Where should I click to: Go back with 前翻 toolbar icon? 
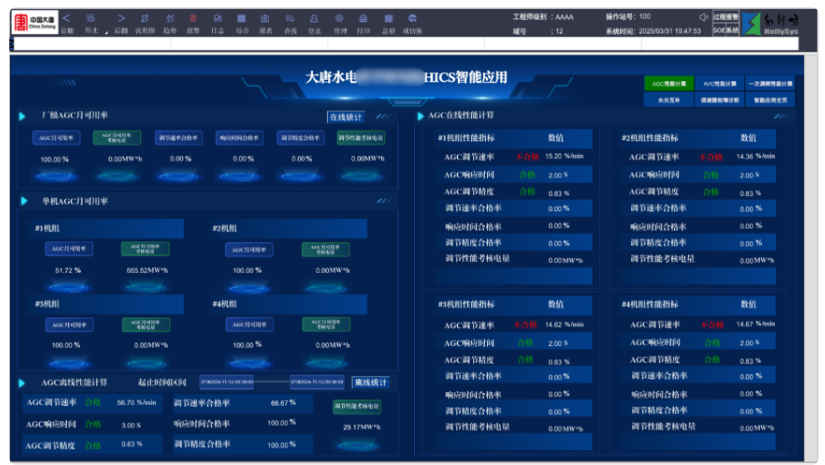[x=67, y=23]
